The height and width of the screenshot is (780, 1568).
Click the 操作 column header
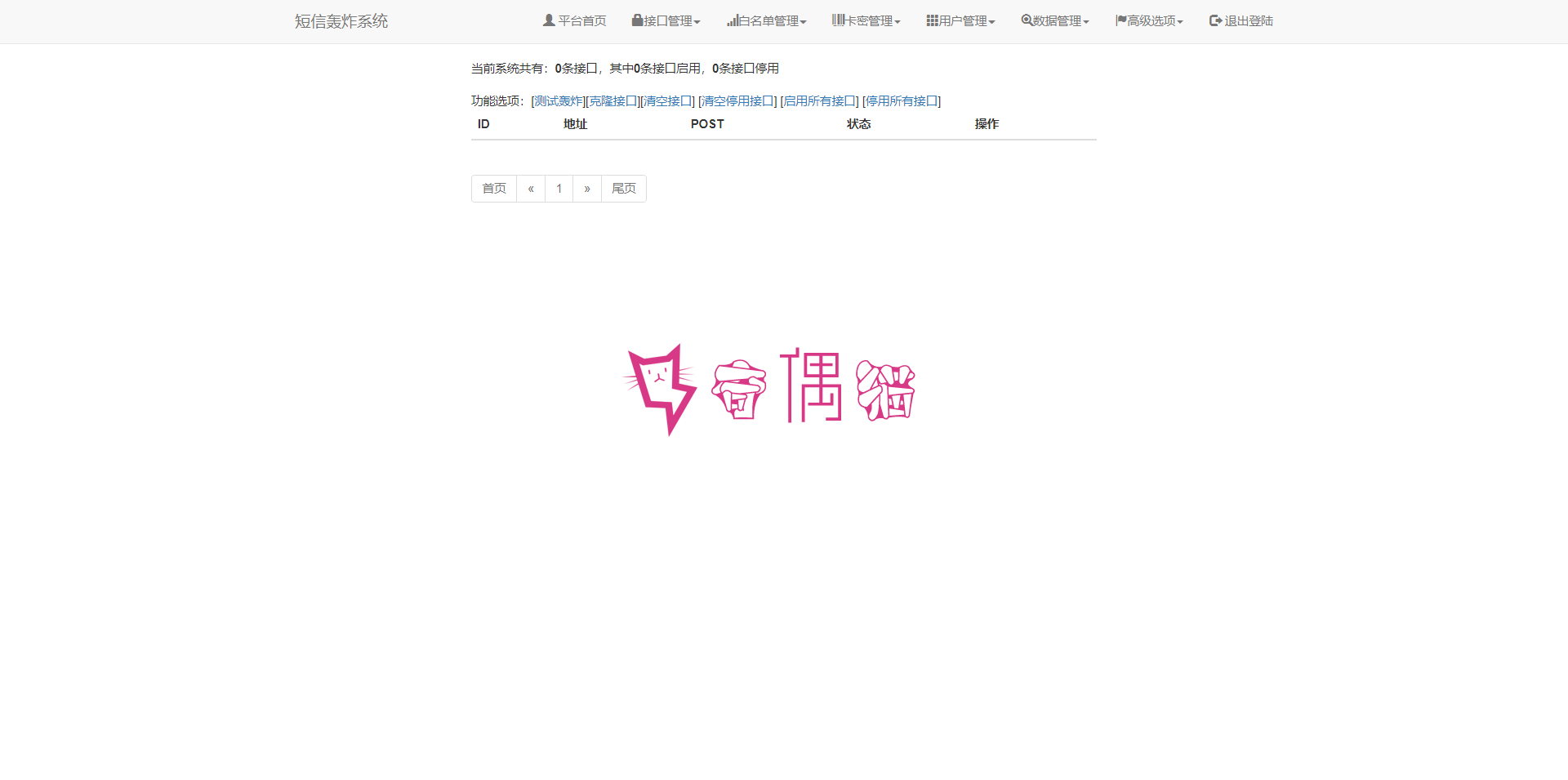coord(987,124)
